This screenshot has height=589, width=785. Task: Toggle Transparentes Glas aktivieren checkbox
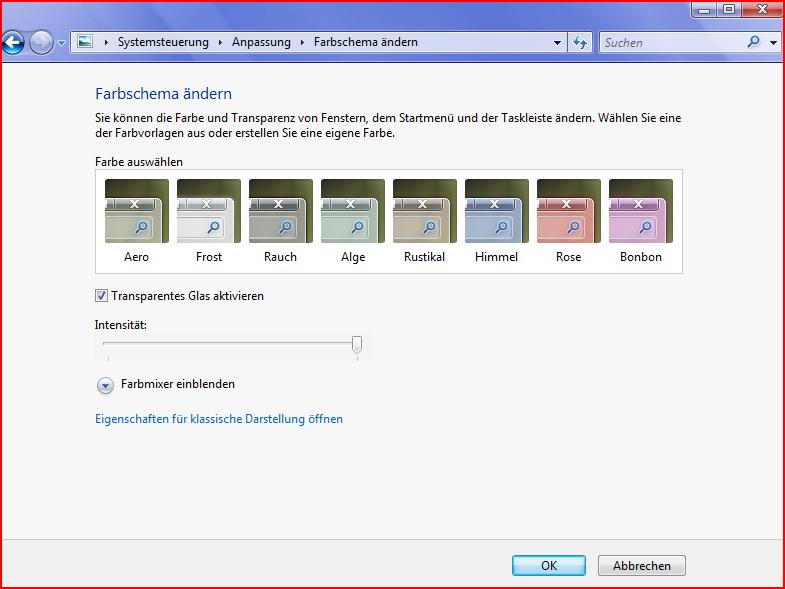(x=101, y=296)
